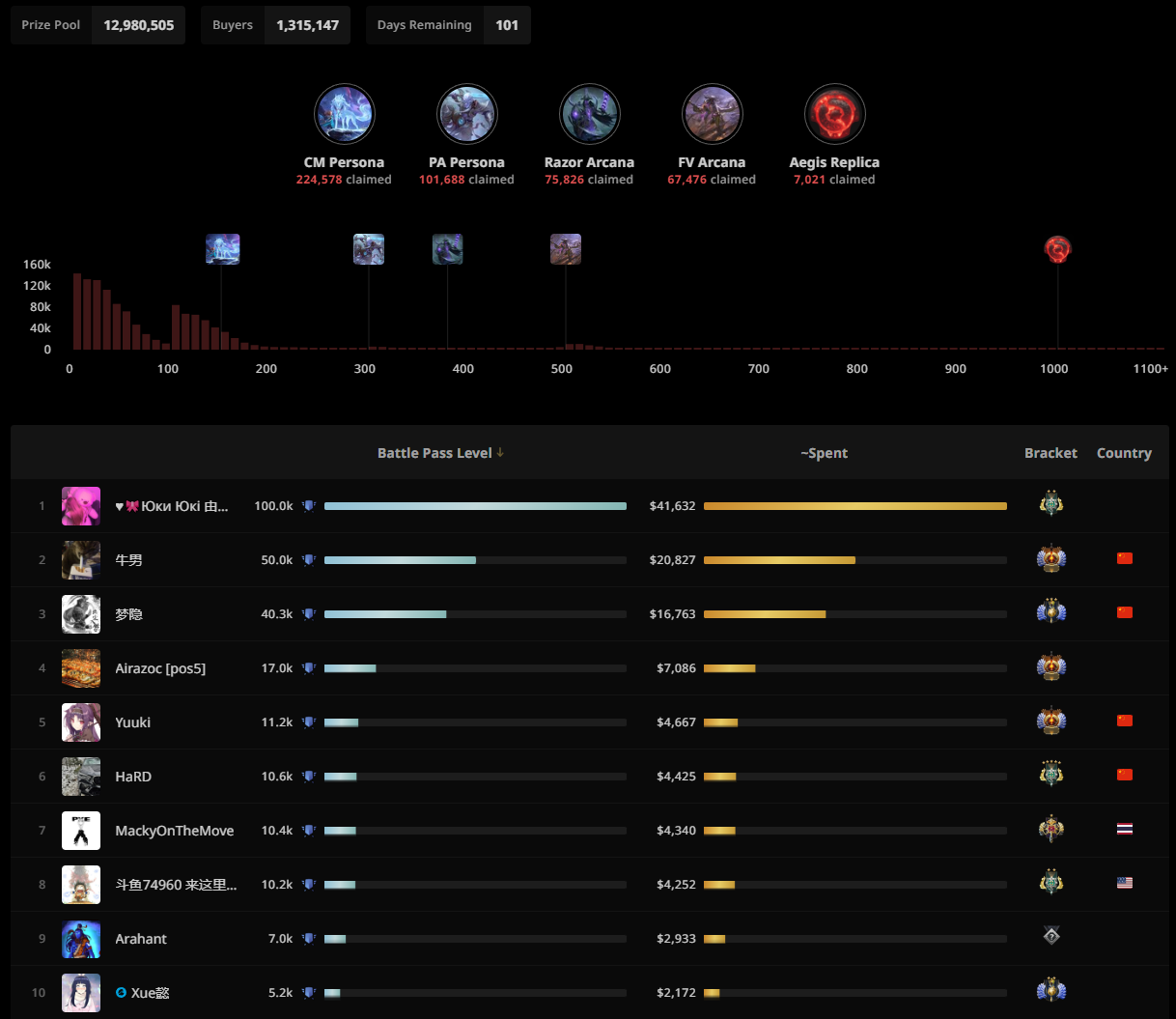The image size is (1176, 1019).
Task: Open Airazoc [pos5] avatar thumbnail
Action: click(x=81, y=668)
